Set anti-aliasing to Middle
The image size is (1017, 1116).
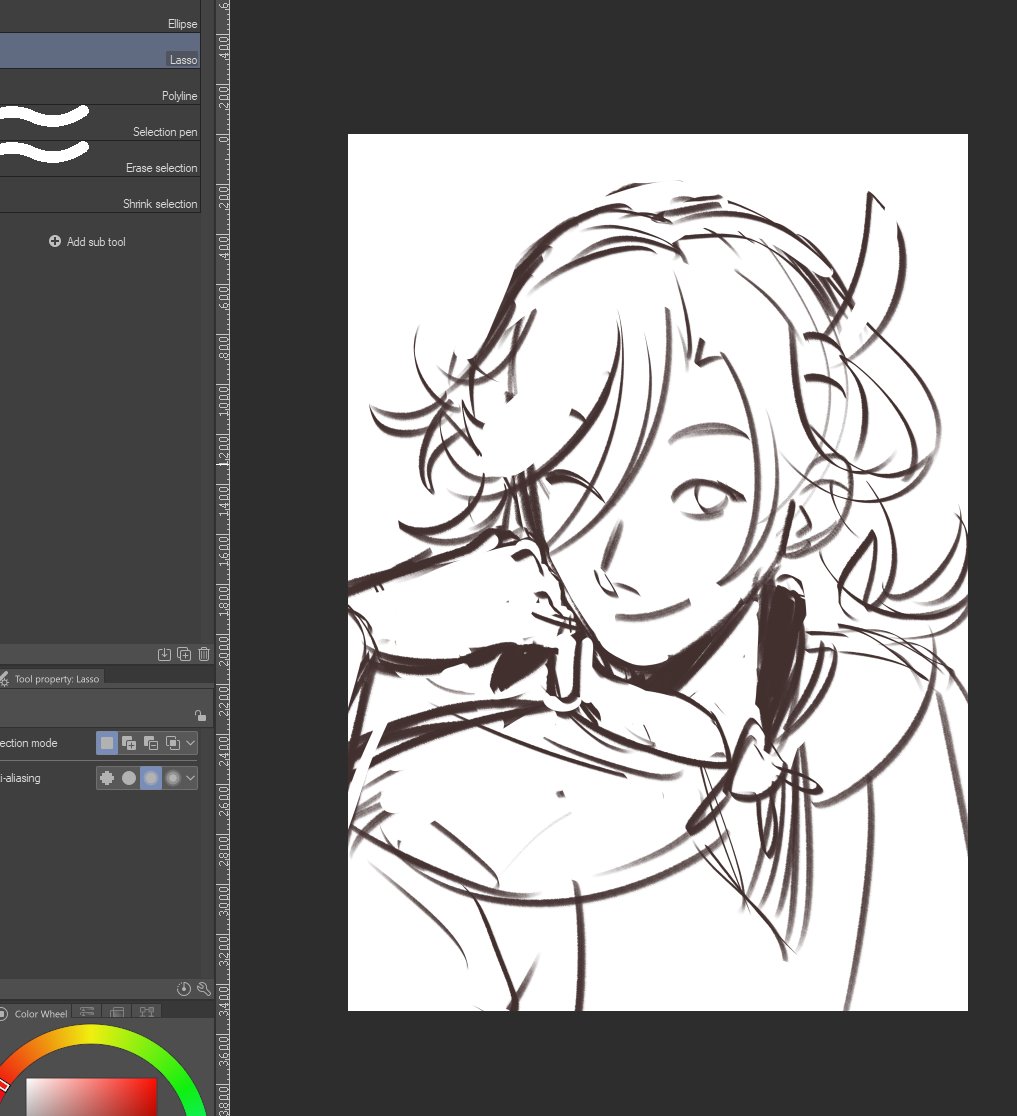(x=151, y=778)
